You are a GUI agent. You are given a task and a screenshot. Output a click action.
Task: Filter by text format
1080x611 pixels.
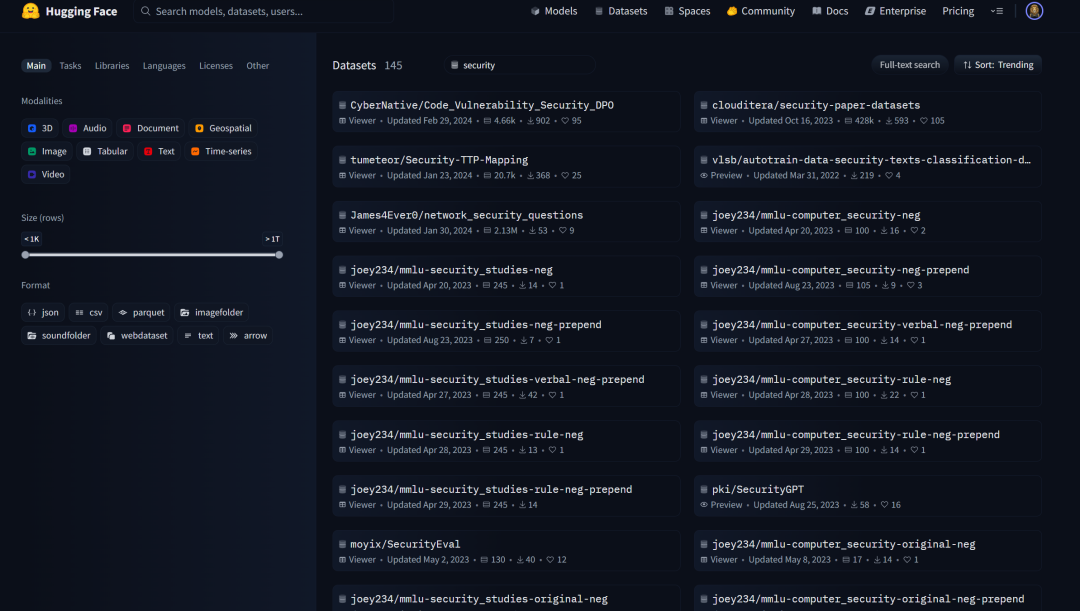[x=198, y=335]
